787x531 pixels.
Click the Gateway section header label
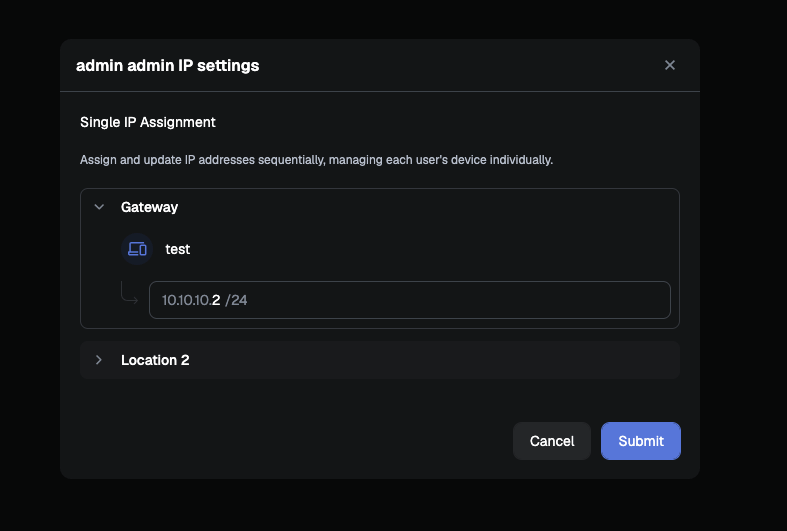[x=150, y=207]
